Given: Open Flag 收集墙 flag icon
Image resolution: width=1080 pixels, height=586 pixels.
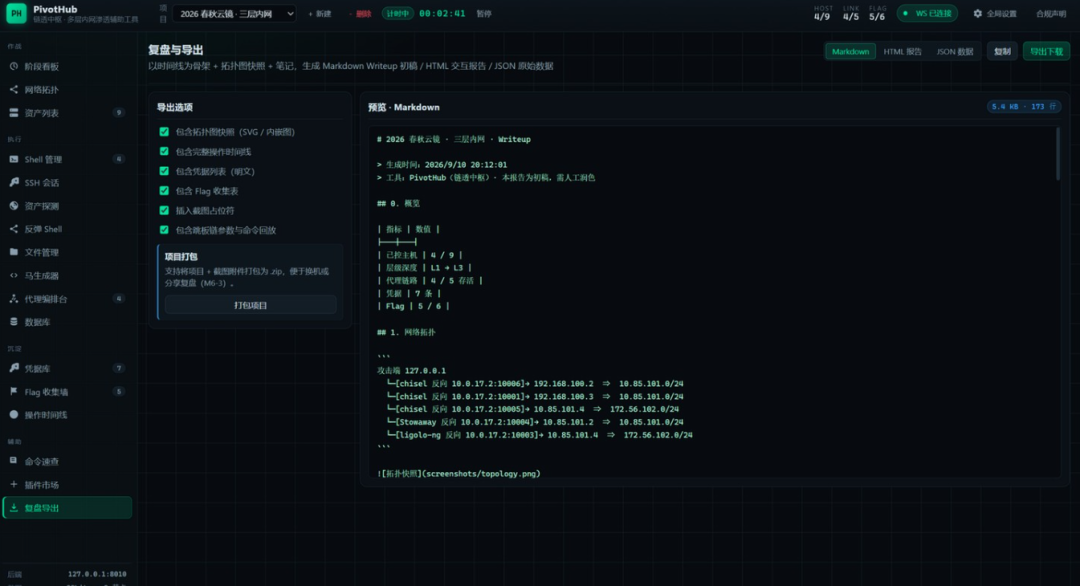Looking at the screenshot, I should pyautogui.click(x=14, y=392).
